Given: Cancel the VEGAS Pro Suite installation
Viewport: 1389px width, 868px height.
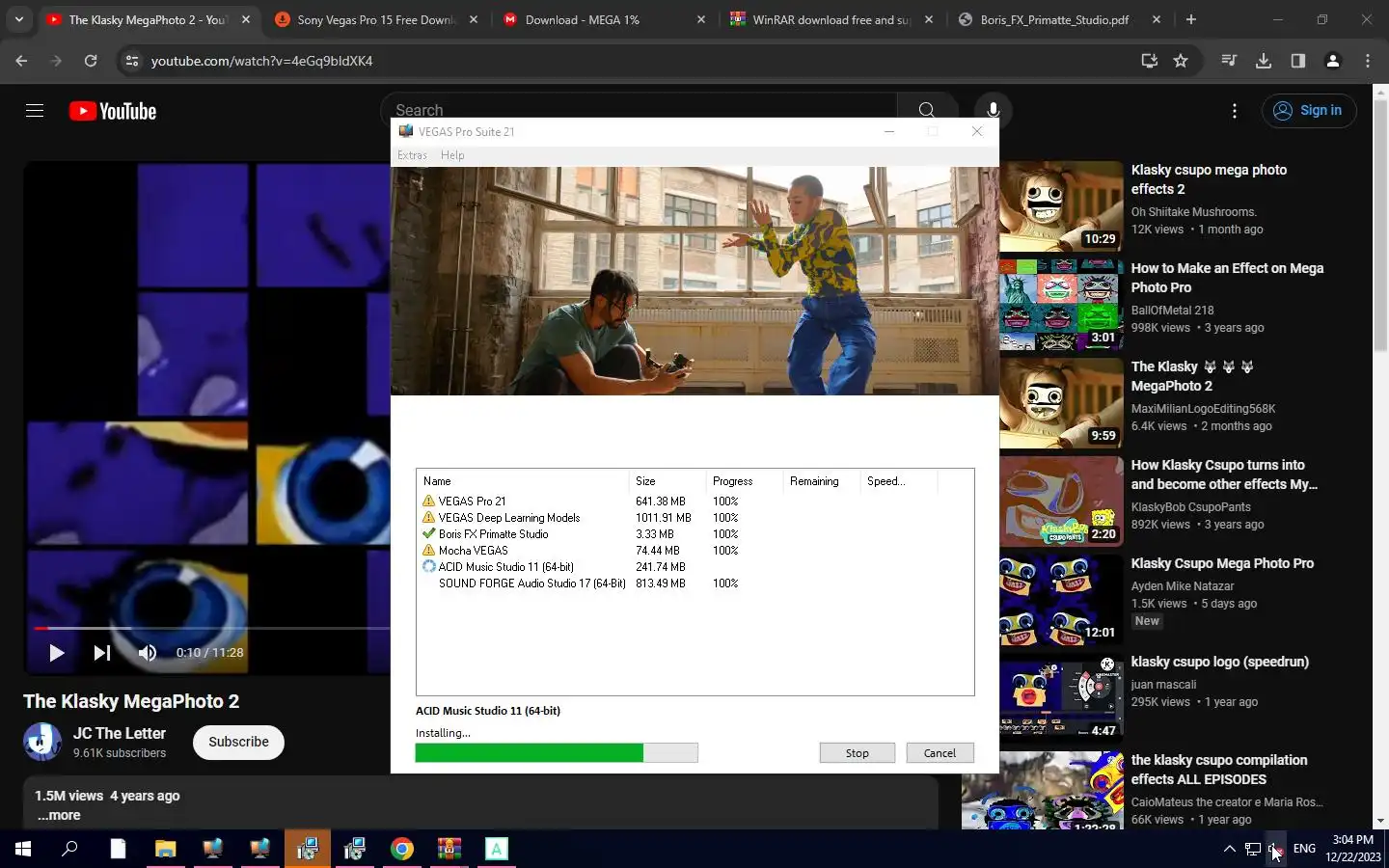Looking at the screenshot, I should tap(940, 753).
